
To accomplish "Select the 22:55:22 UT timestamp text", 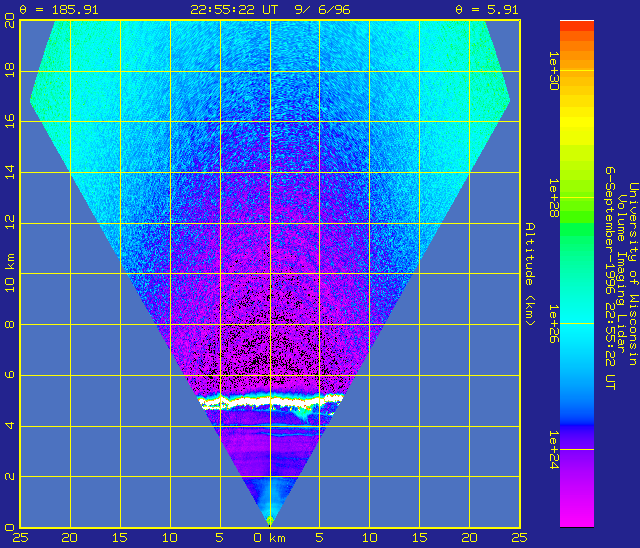I will click(234, 9).
